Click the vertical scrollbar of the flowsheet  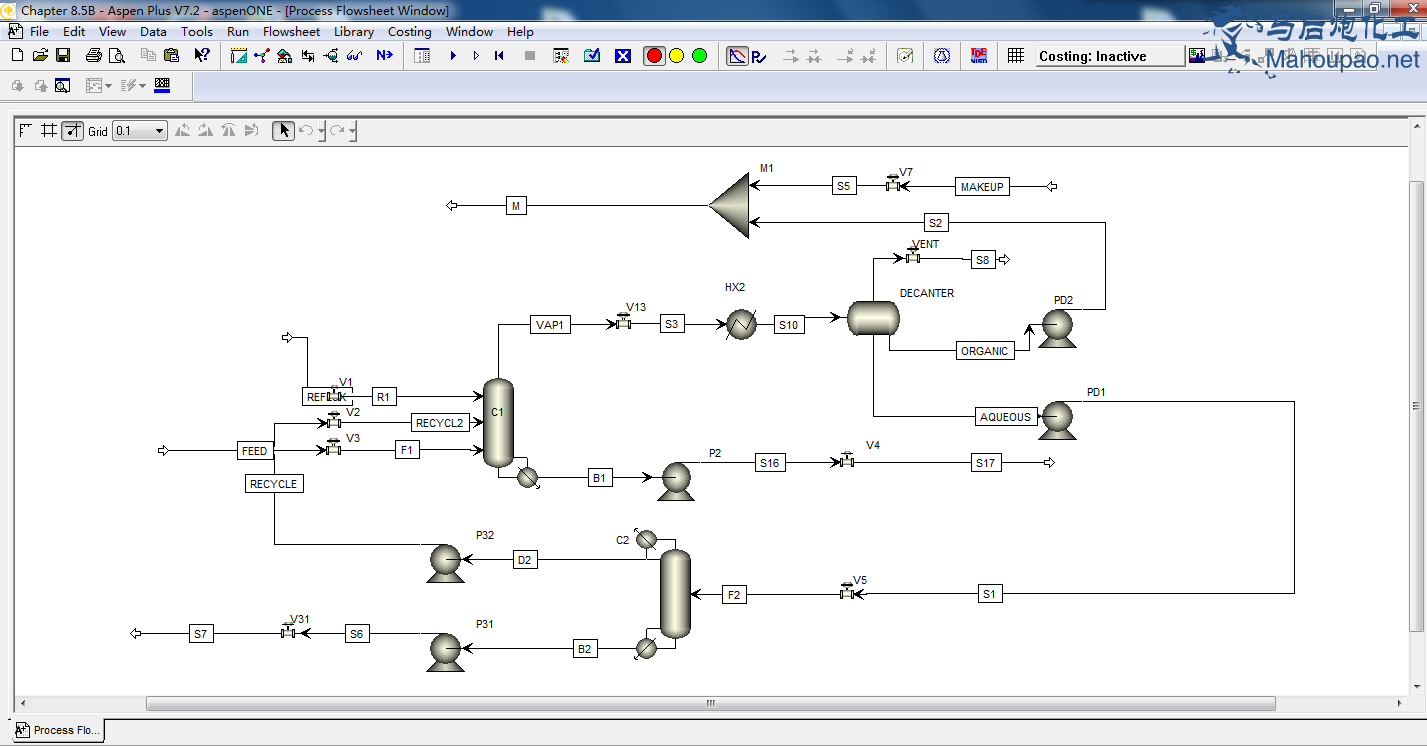pos(1415,406)
